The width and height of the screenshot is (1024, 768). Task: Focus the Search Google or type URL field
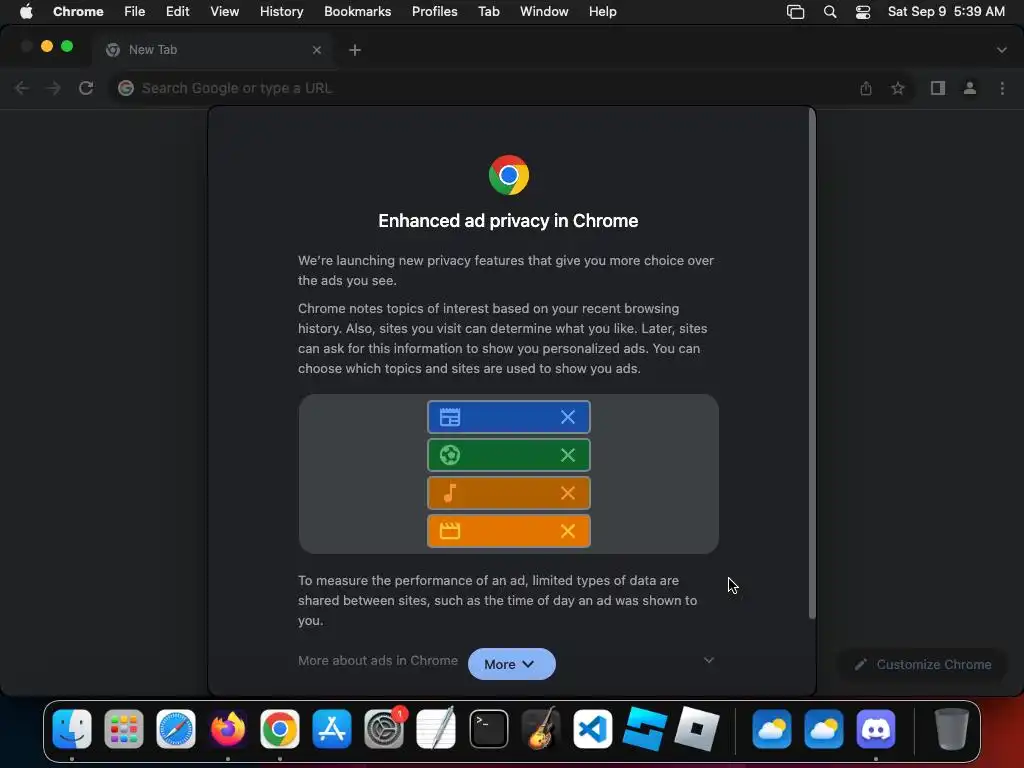click(483, 88)
